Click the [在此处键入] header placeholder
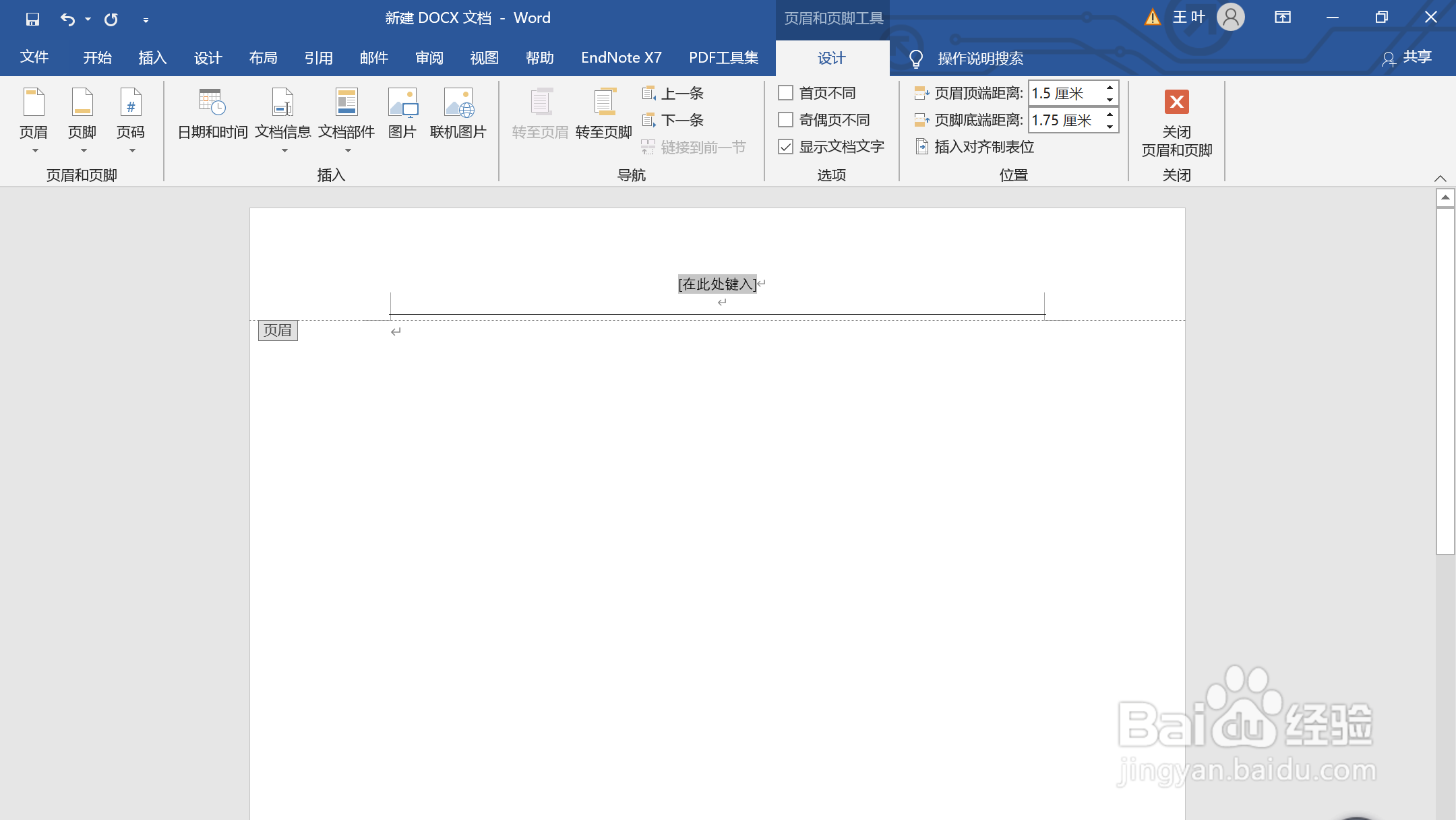 (x=717, y=284)
